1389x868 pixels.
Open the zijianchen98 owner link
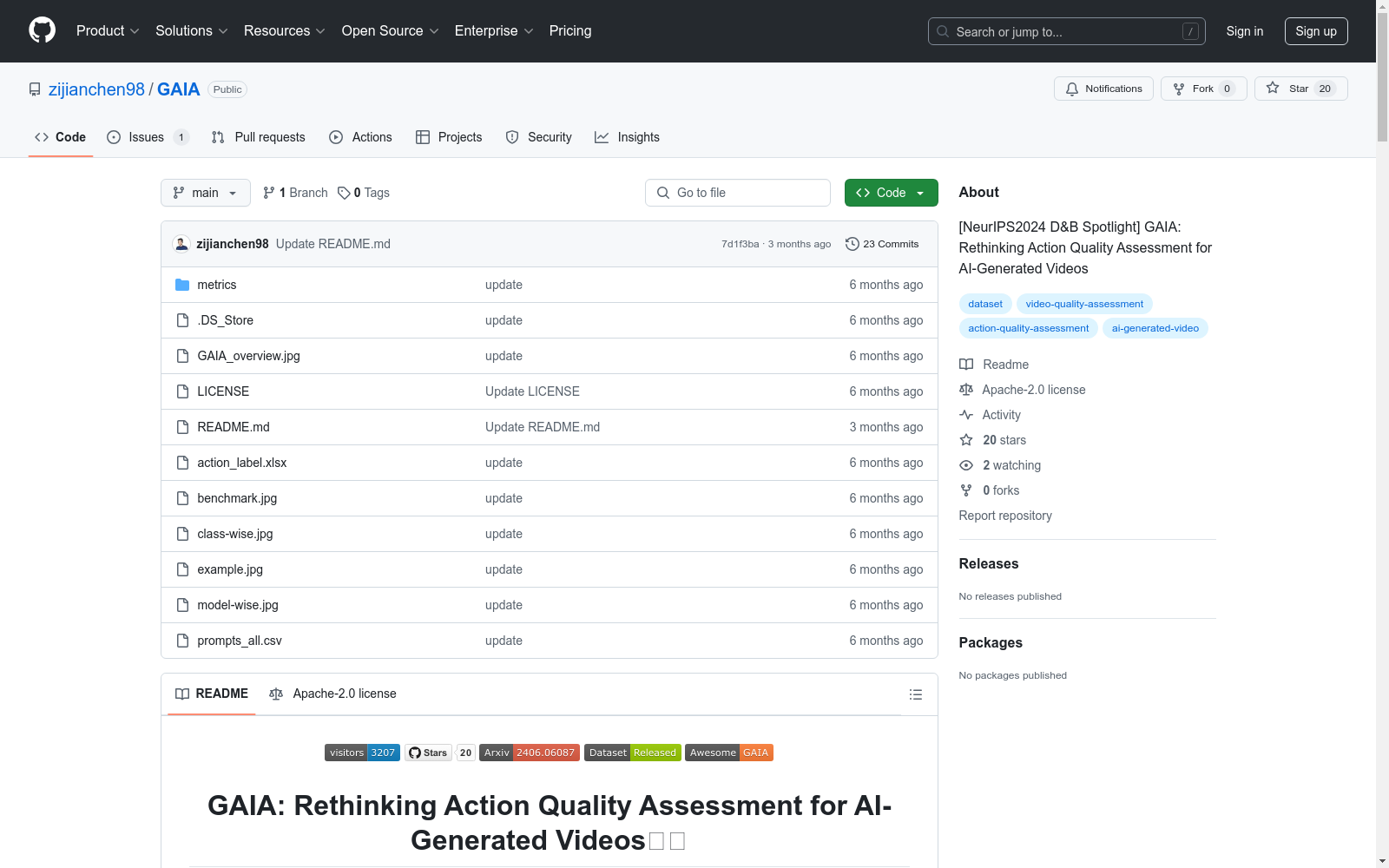[96, 89]
